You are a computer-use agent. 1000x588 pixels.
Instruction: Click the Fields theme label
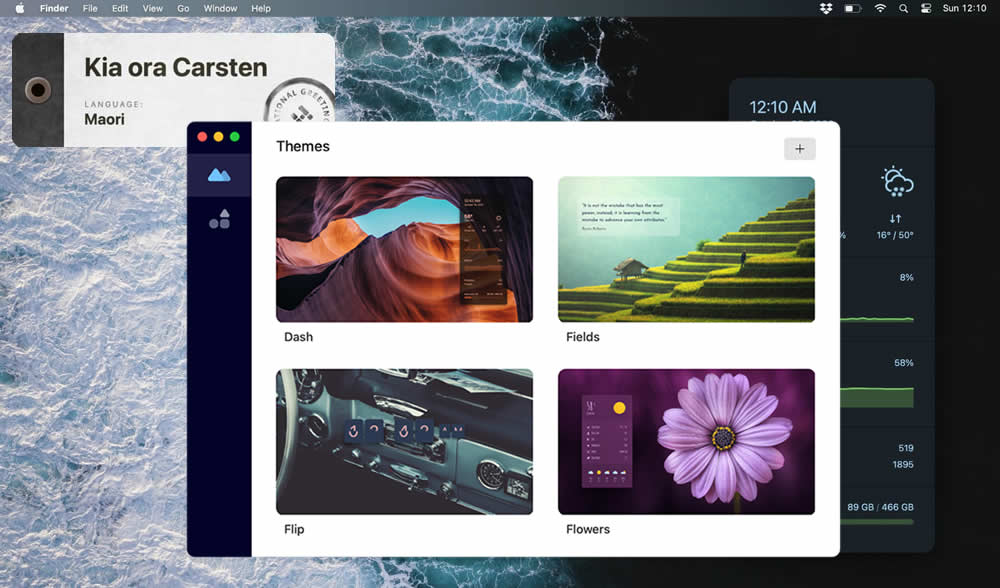(x=583, y=337)
